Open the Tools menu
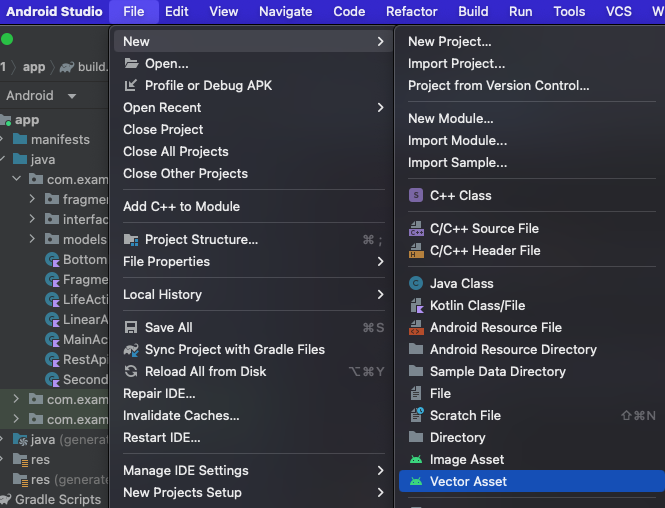Viewport: 665px width, 508px height. (x=569, y=11)
